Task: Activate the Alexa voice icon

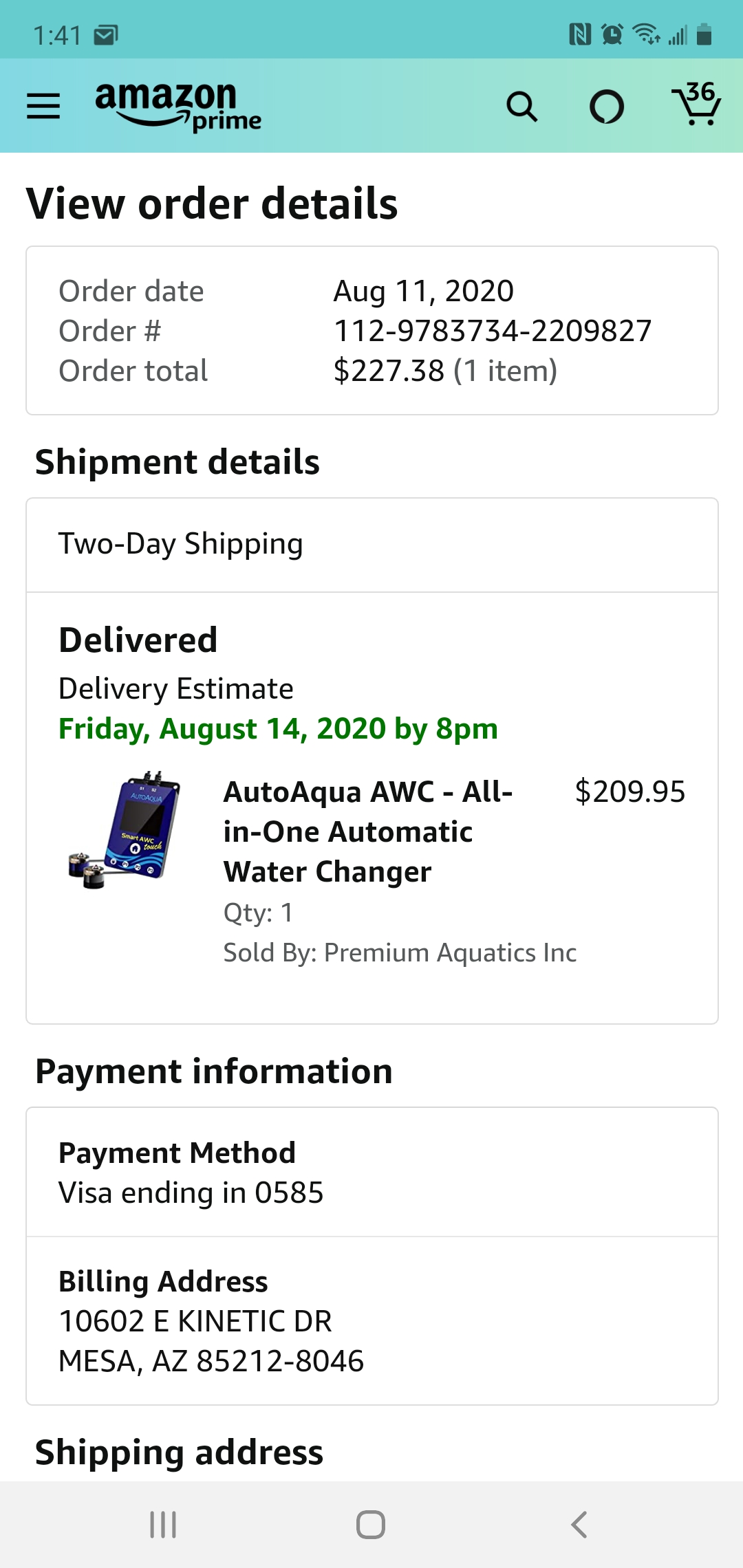Action: 607,107
